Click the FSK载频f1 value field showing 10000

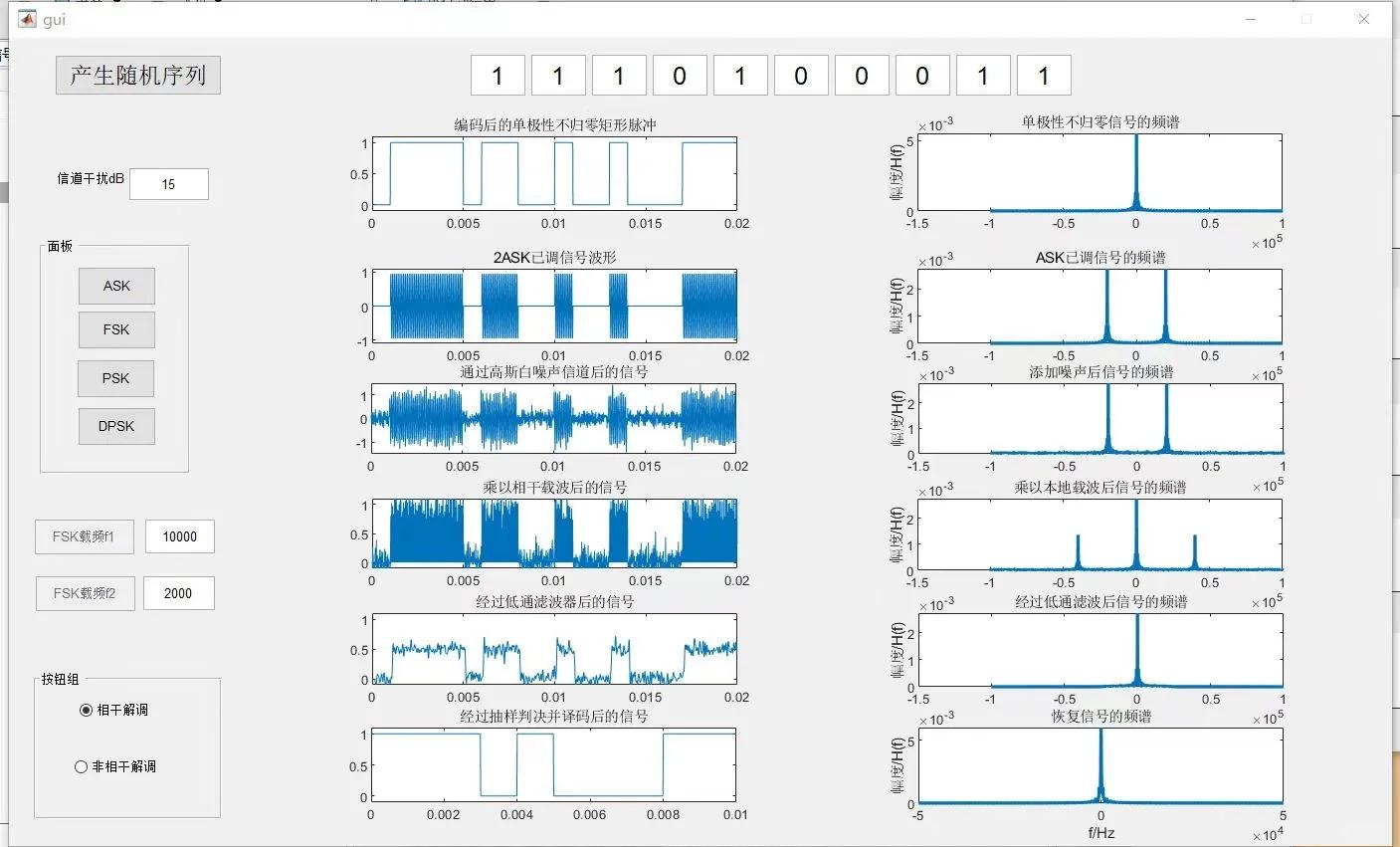180,536
